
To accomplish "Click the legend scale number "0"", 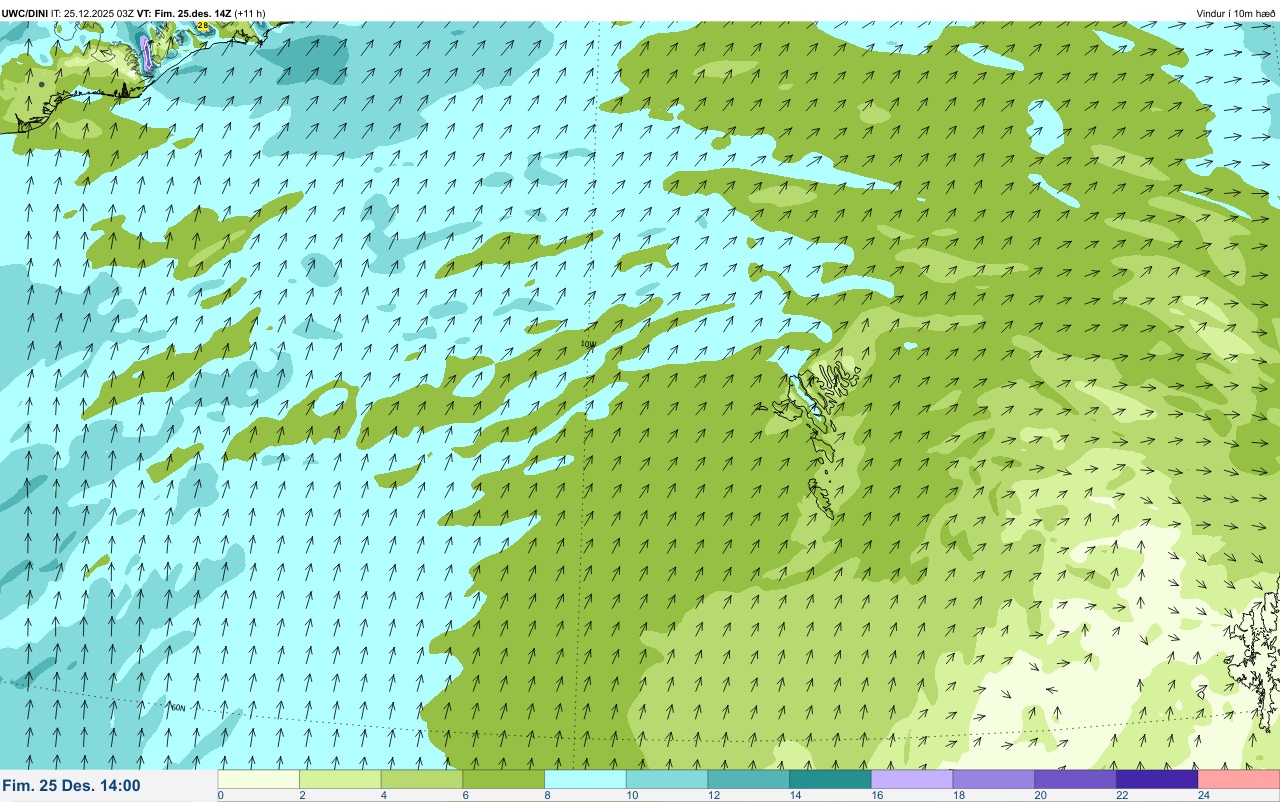I will pos(220,795).
